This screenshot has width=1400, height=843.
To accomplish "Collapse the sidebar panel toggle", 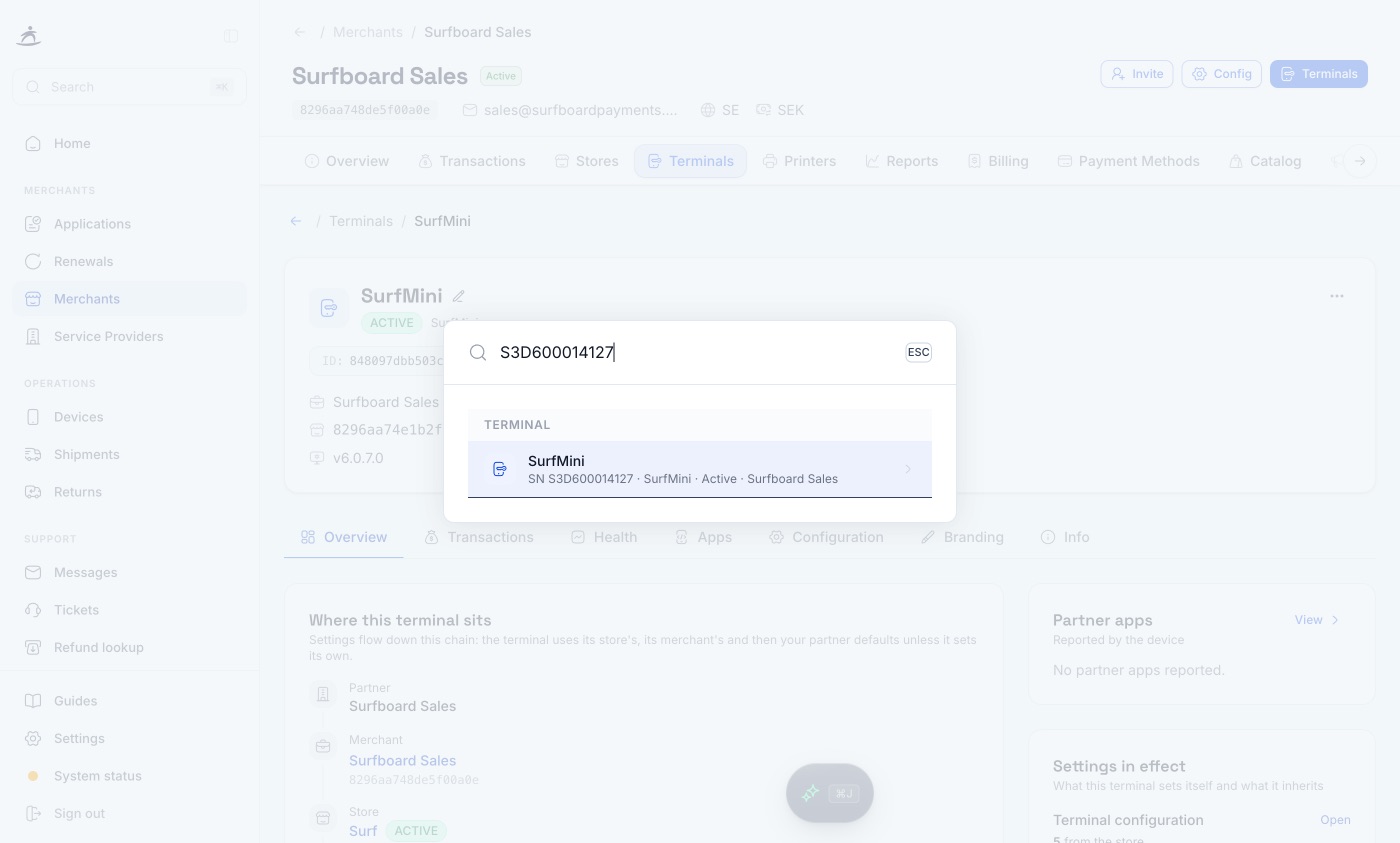I will point(231,36).
